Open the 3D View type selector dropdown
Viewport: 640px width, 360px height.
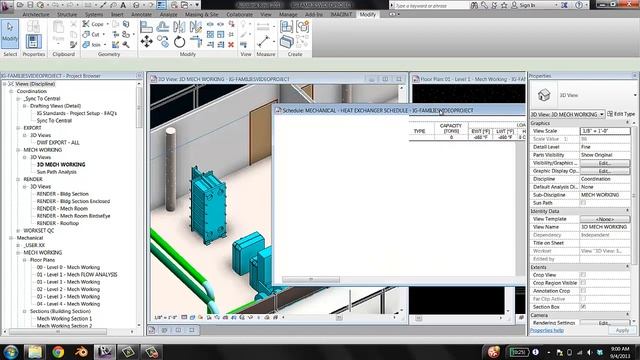(635, 95)
